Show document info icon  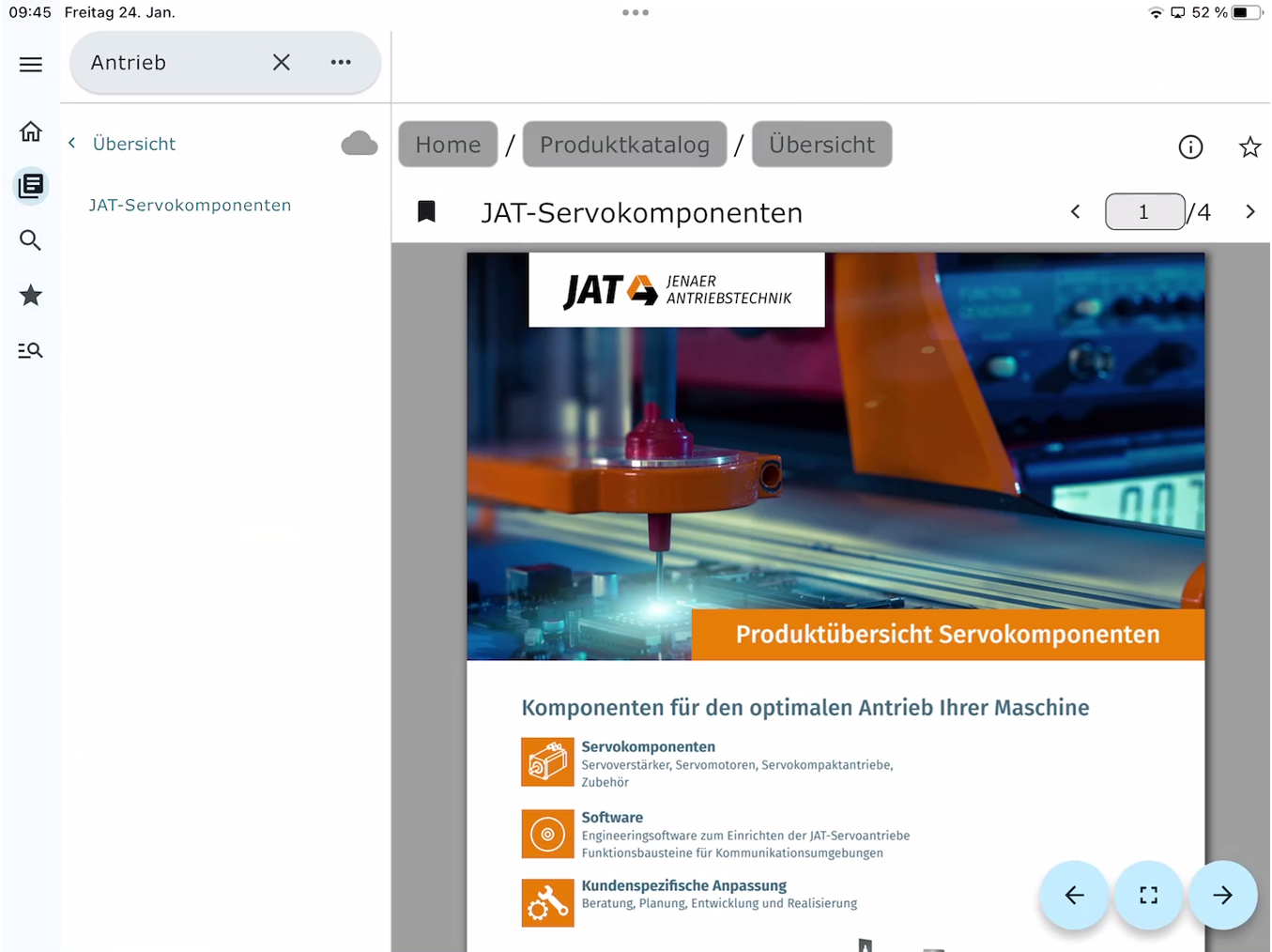[1190, 147]
